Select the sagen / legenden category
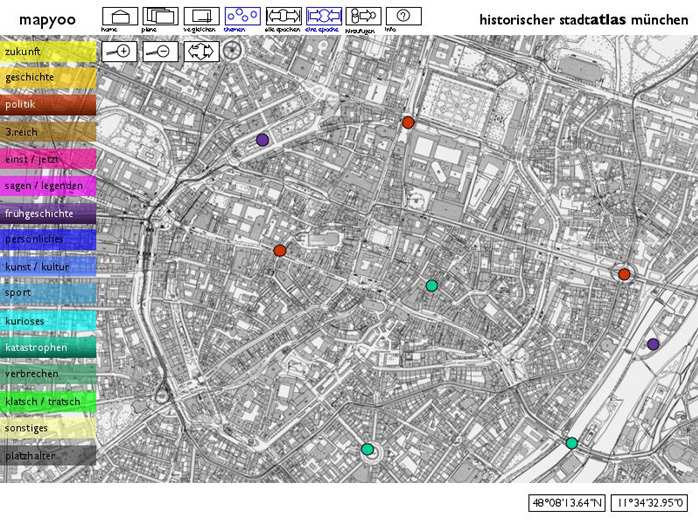 coord(48,186)
